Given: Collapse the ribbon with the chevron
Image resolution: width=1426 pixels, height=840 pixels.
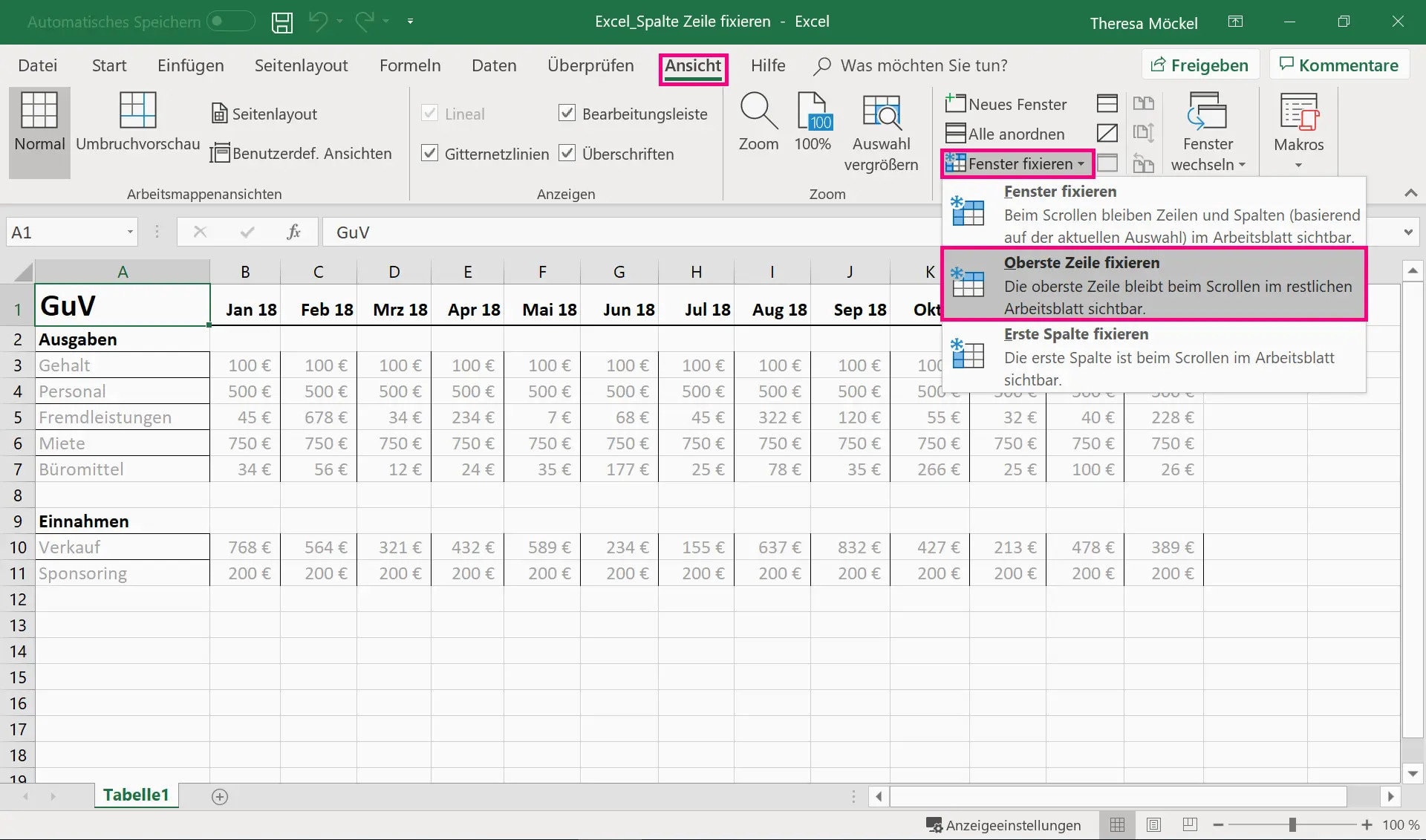Looking at the screenshot, I should pyautogui.click(x=1410, y=193).
